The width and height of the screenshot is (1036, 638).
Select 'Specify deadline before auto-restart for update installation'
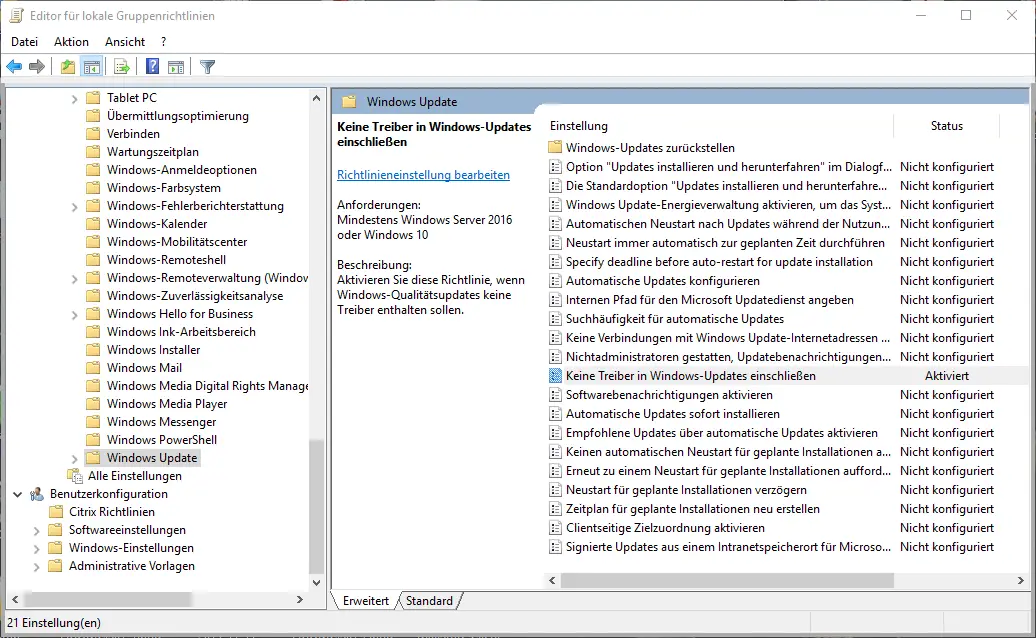[x=719, y=262]
